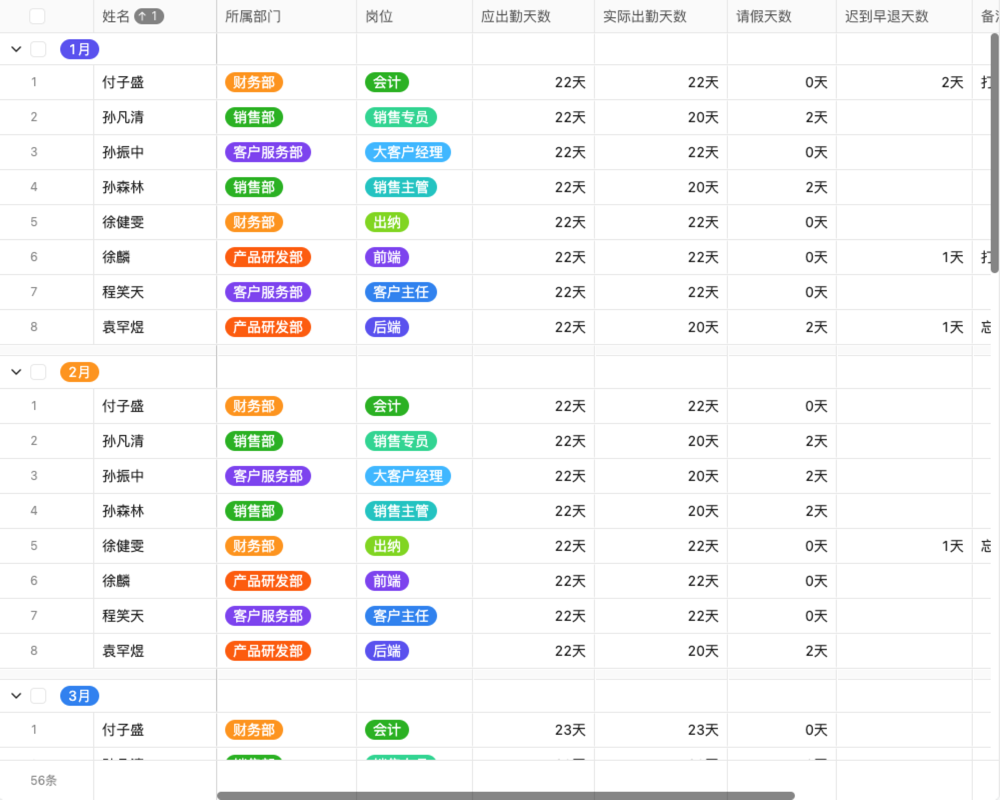Click the 3月 group label pill
This screenshot has height=800, width=1000.
coord(79,695)
